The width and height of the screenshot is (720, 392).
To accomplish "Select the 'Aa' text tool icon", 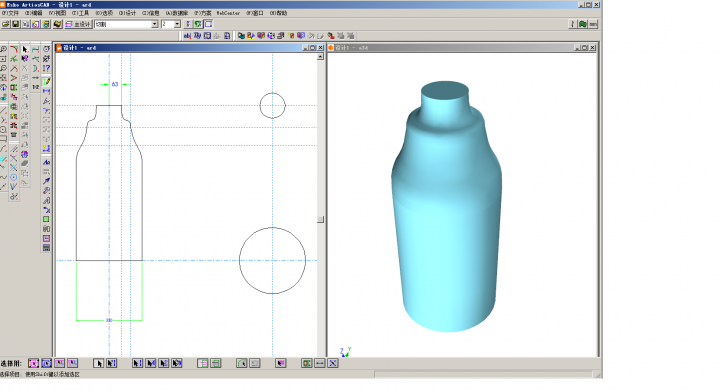I will tap(46, 162).
